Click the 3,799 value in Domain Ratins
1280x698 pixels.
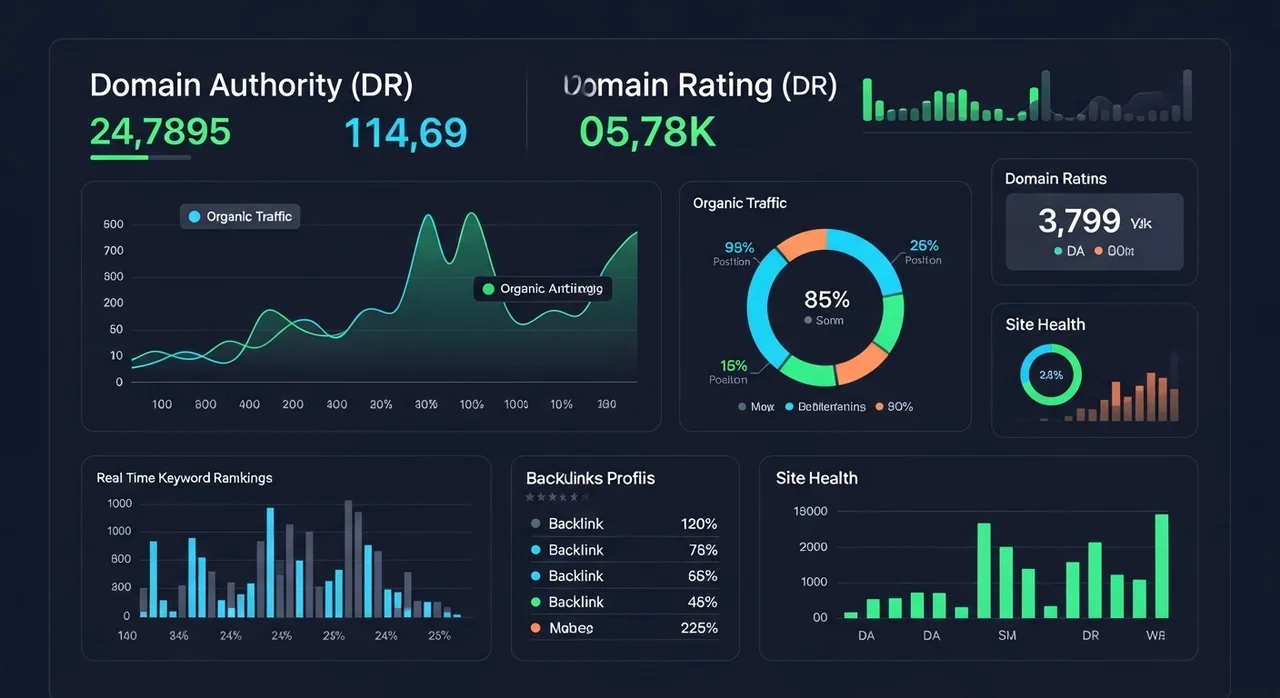[x=1078, y=220]
